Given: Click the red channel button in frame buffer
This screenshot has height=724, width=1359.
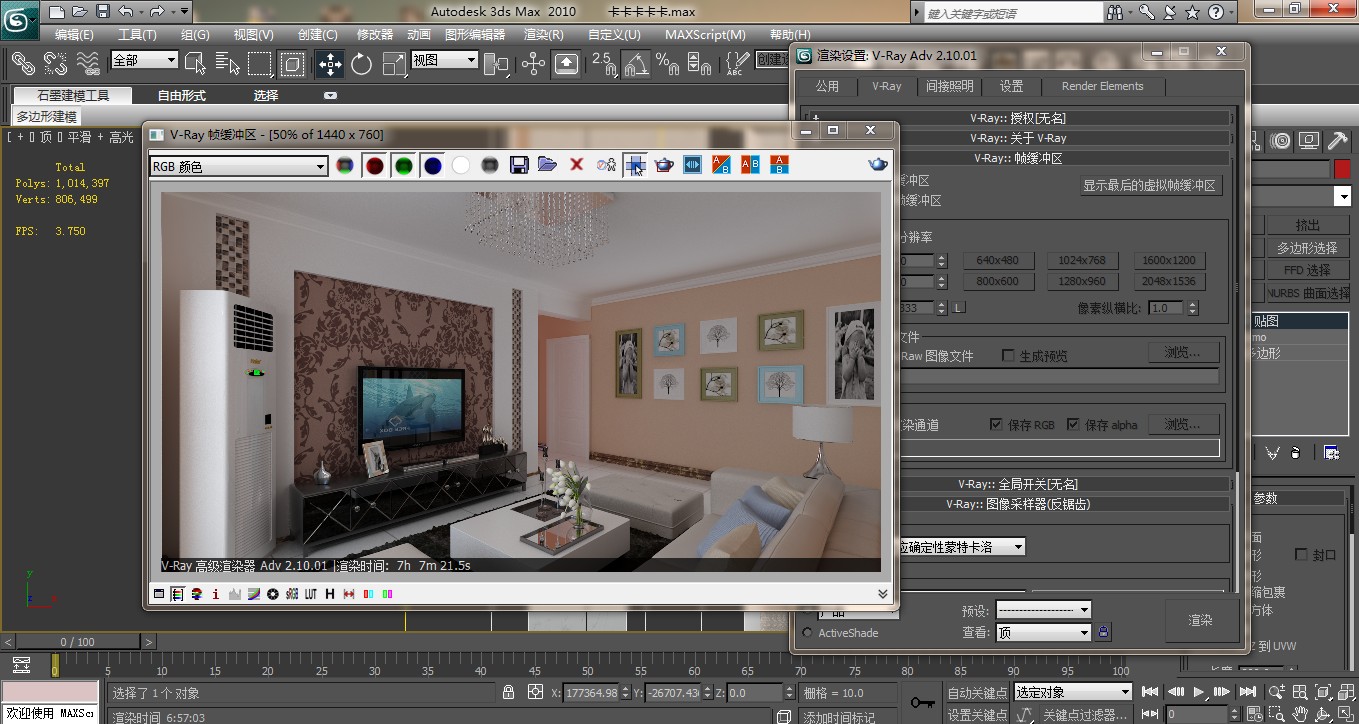Looking at the screenshot, I should coord(374,165).
